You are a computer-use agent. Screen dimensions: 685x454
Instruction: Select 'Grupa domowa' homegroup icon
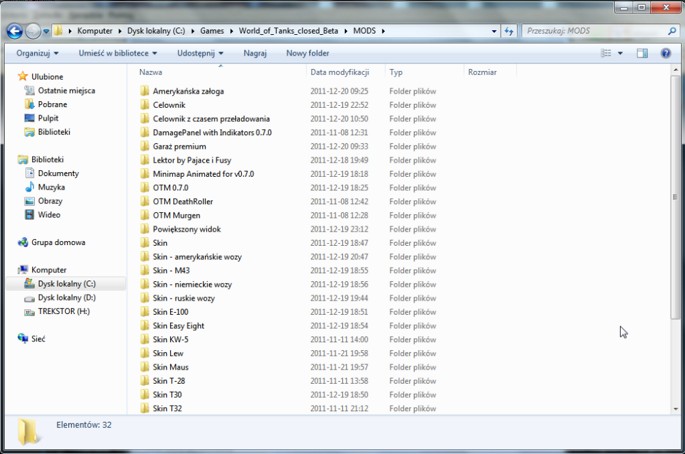point(23,242)
